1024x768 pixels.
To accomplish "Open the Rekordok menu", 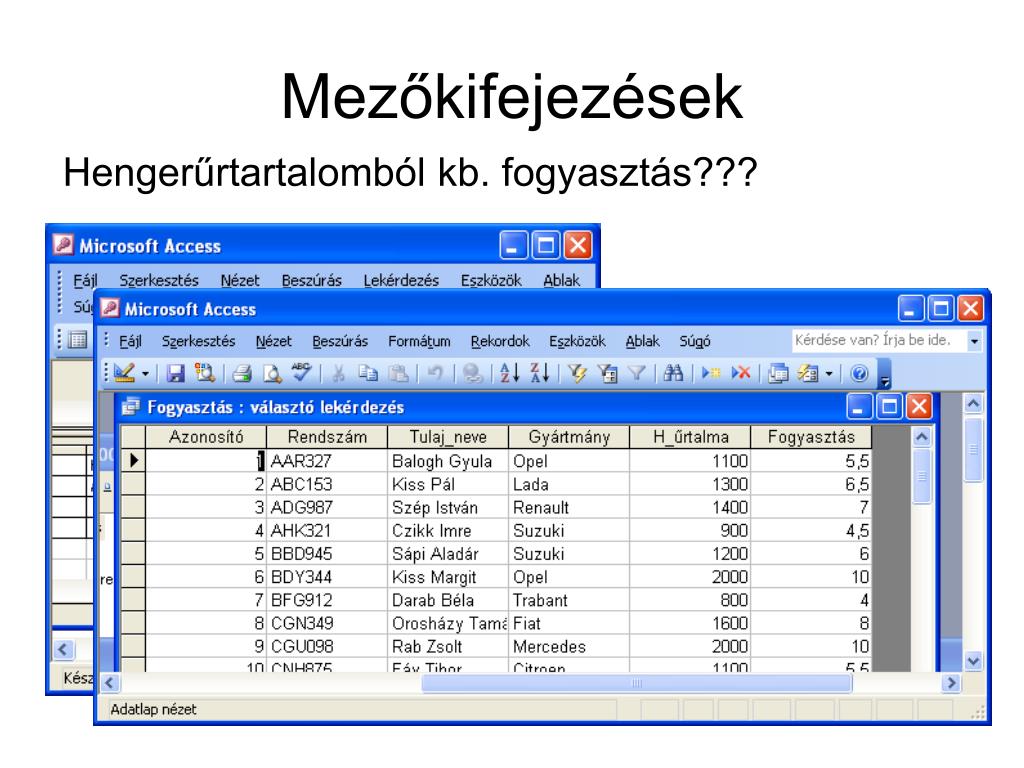I will (500, 341).
